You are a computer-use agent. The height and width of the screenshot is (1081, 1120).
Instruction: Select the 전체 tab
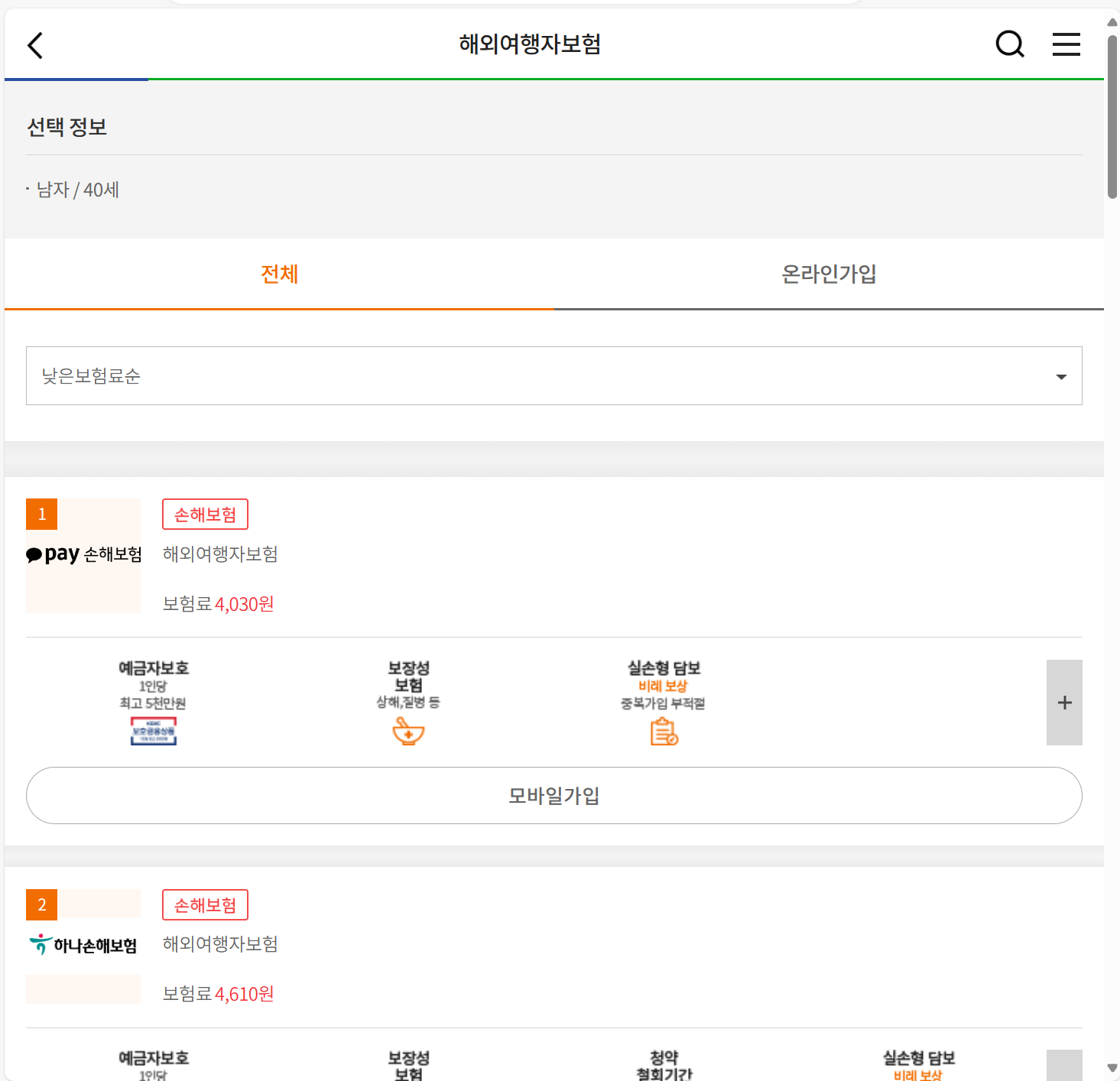279,274
